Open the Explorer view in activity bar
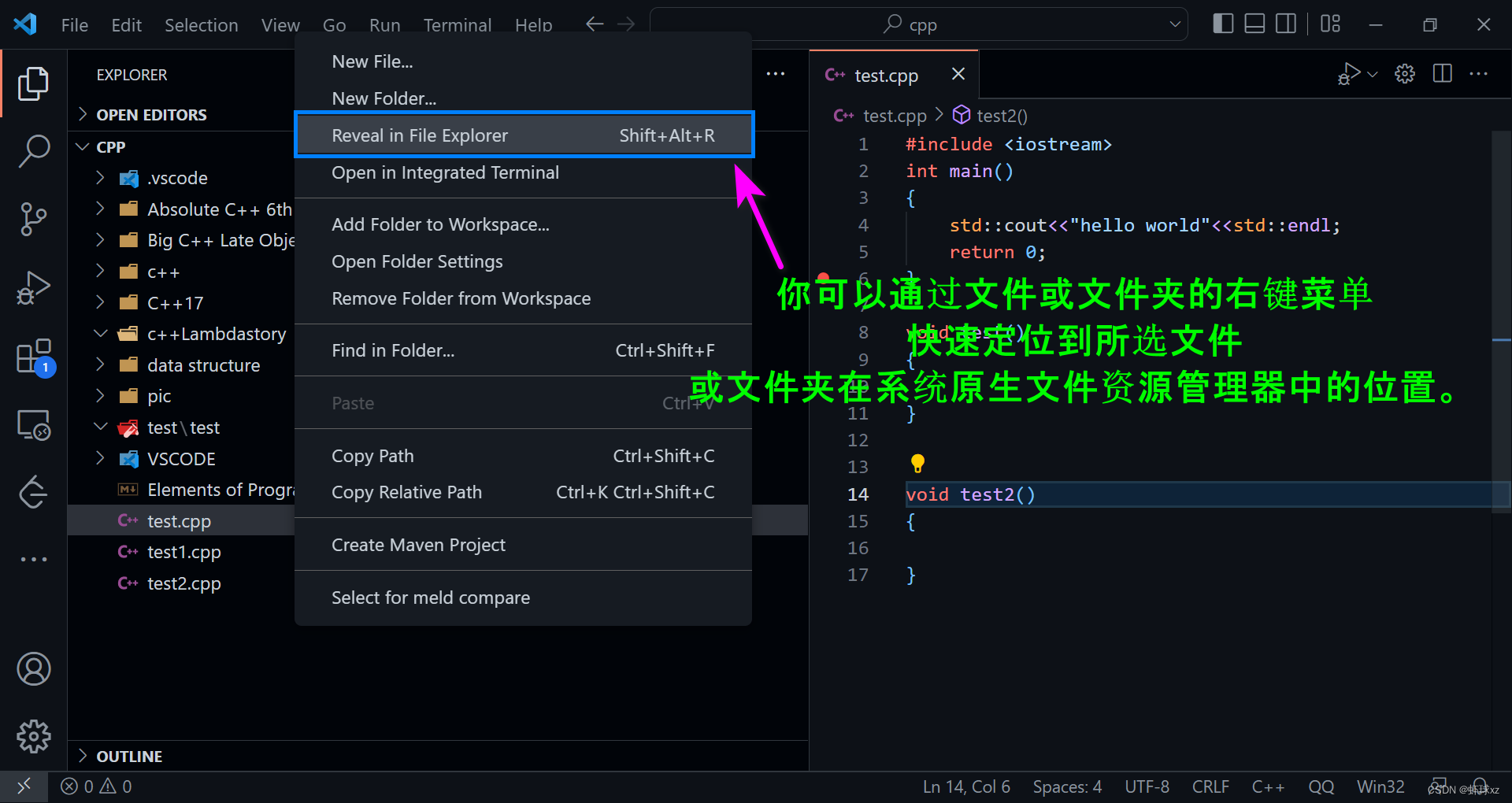 tap(33, 83)
